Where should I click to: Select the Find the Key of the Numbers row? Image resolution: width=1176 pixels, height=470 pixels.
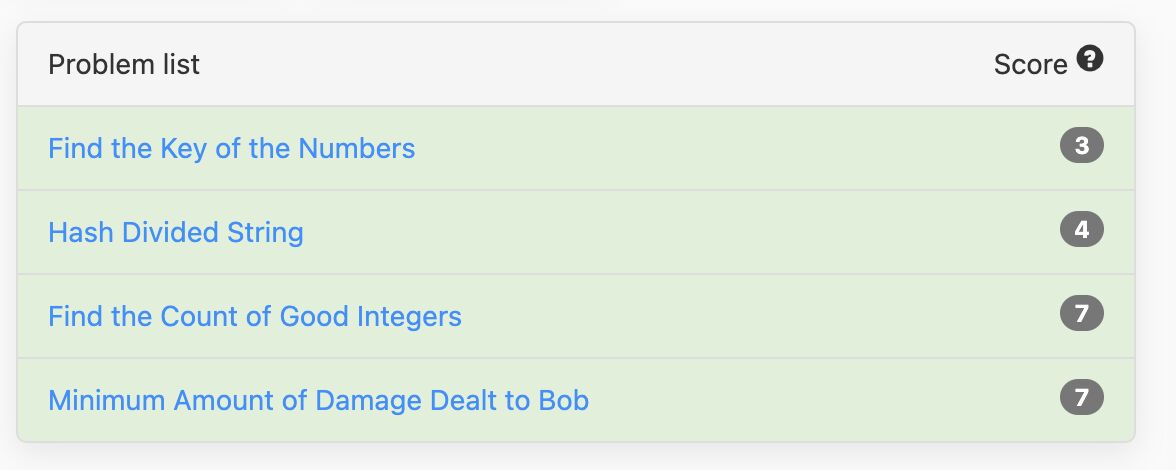576,148
